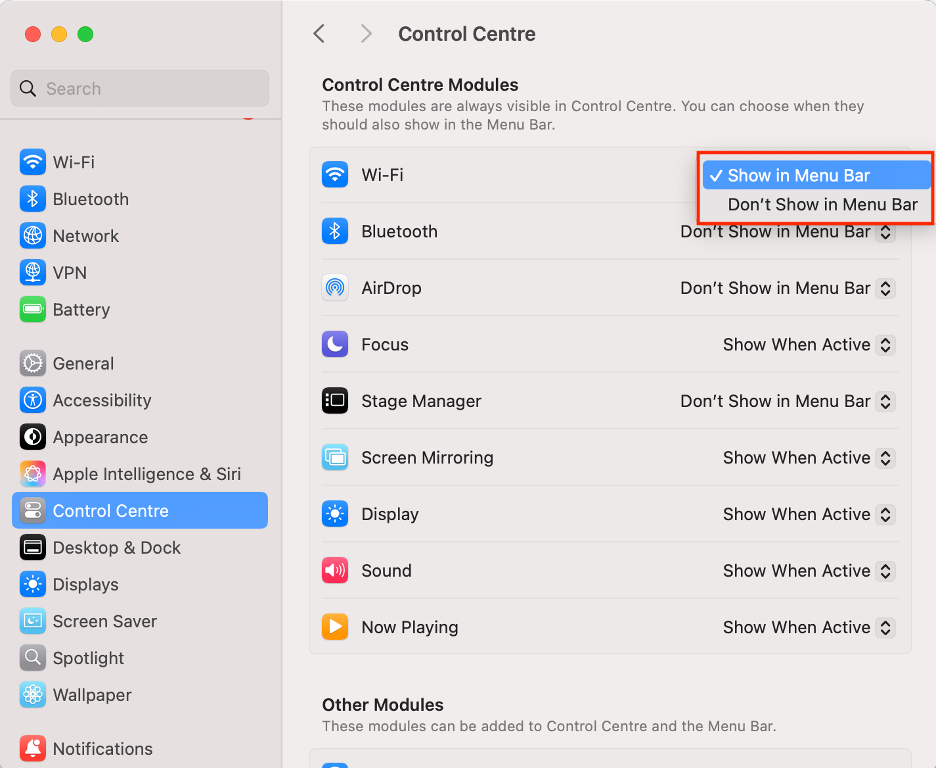This screenshot has width=936, height=768.
Task: Navigate back using the left arrow
Action: click(318, 33)
